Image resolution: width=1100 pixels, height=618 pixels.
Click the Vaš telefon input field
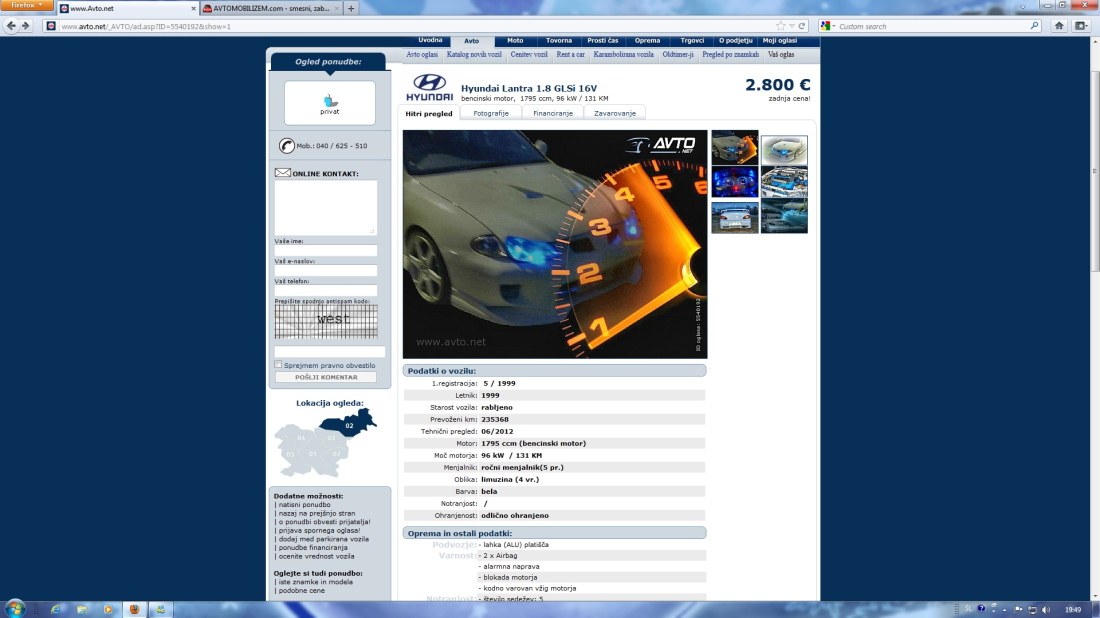click(x=326, y=290)
